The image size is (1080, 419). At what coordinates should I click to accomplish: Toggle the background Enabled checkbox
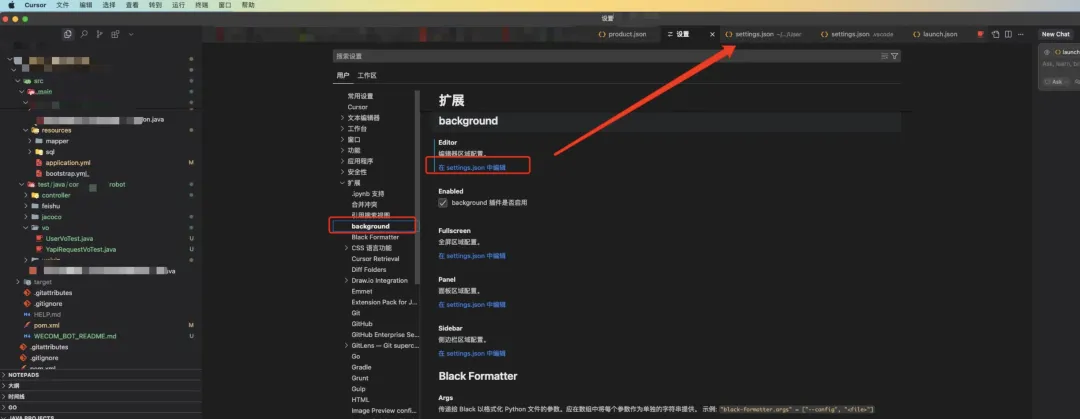tap(443, 202)
